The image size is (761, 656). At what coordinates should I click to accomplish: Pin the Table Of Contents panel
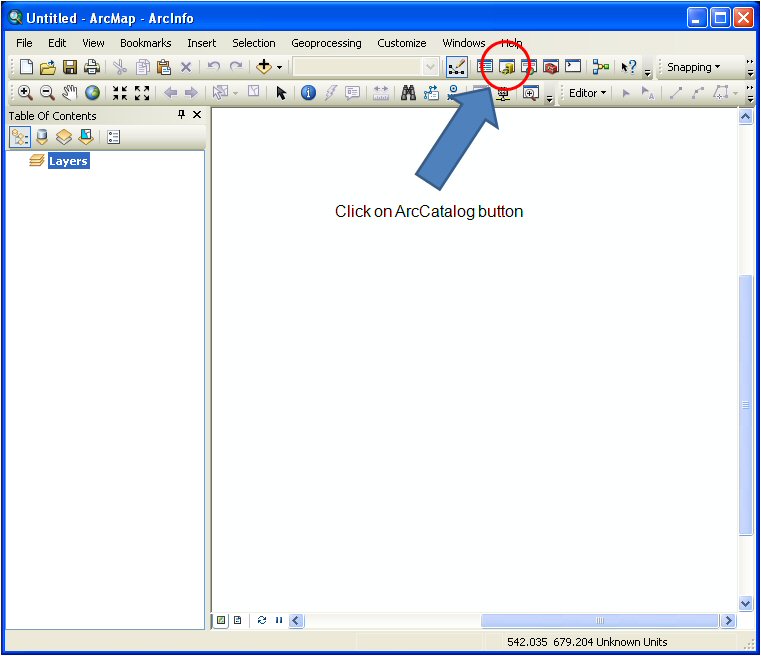coord(182,115)
